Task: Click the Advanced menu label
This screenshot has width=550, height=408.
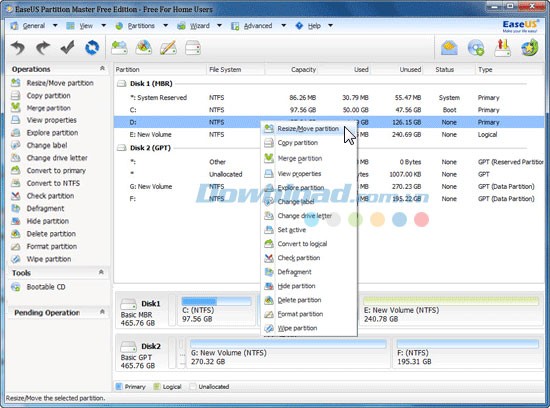Action: point(258,26)
